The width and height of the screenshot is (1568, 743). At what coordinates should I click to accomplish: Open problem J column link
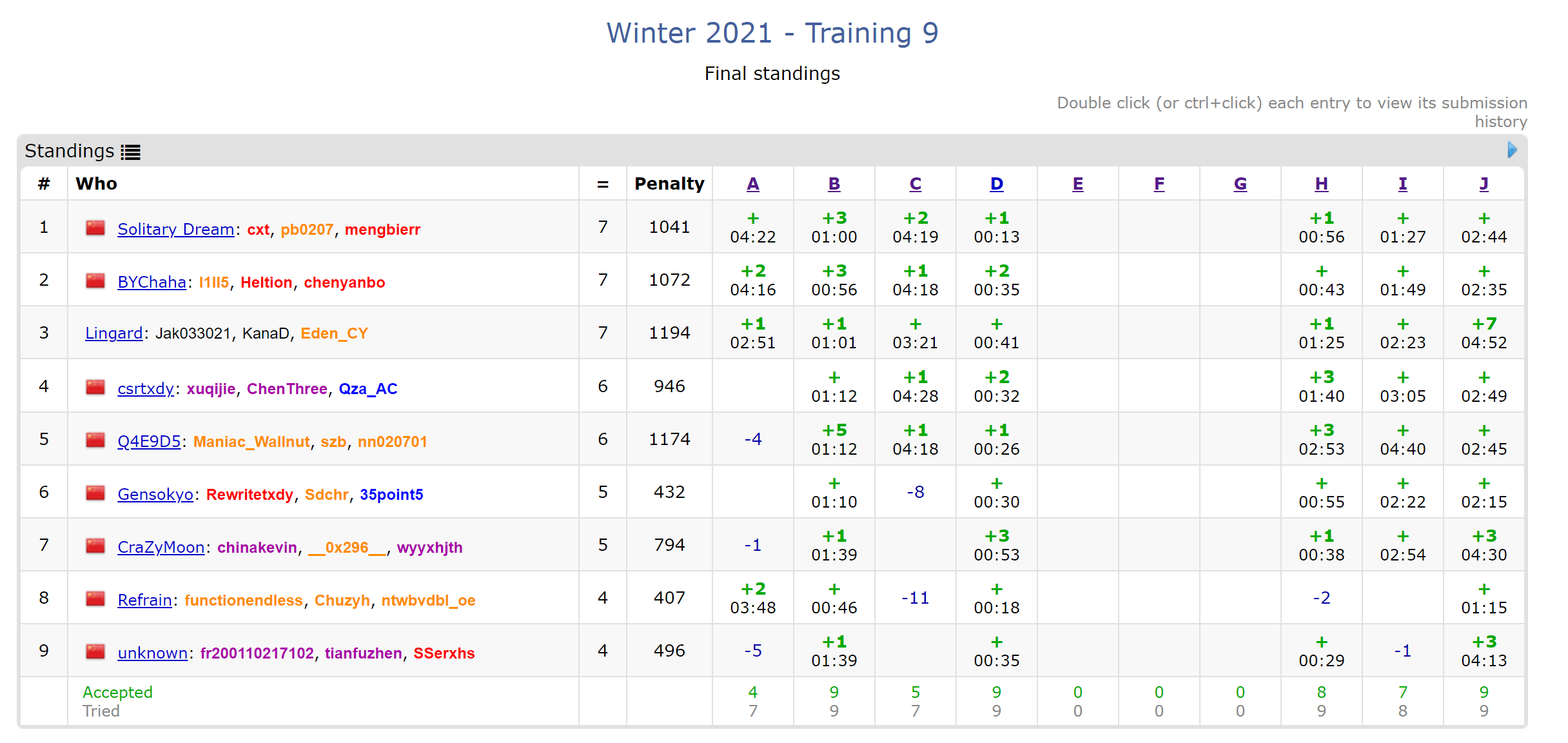click(1484, 184)
